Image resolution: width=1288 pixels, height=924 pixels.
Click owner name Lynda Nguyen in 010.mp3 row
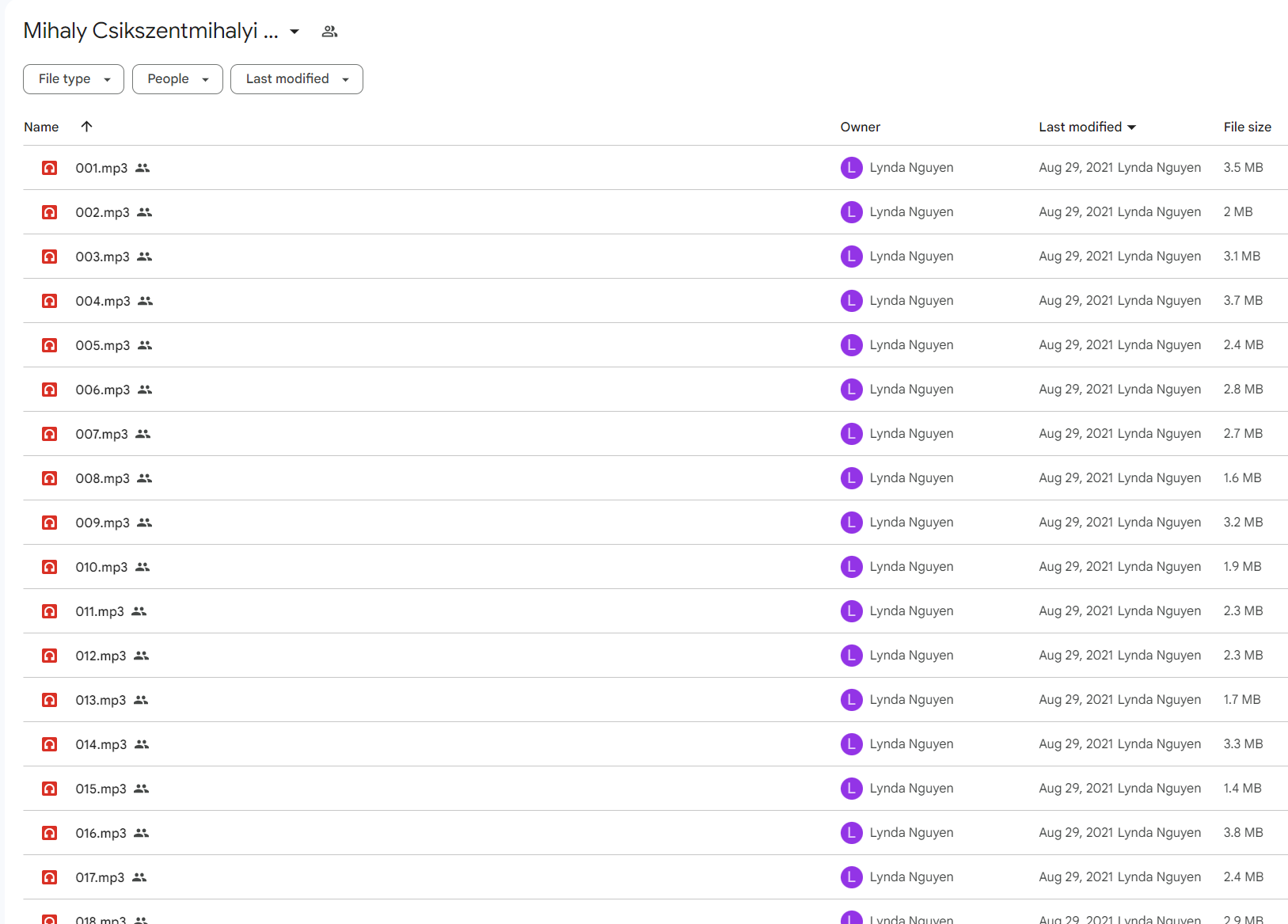(x=911, y=567)
